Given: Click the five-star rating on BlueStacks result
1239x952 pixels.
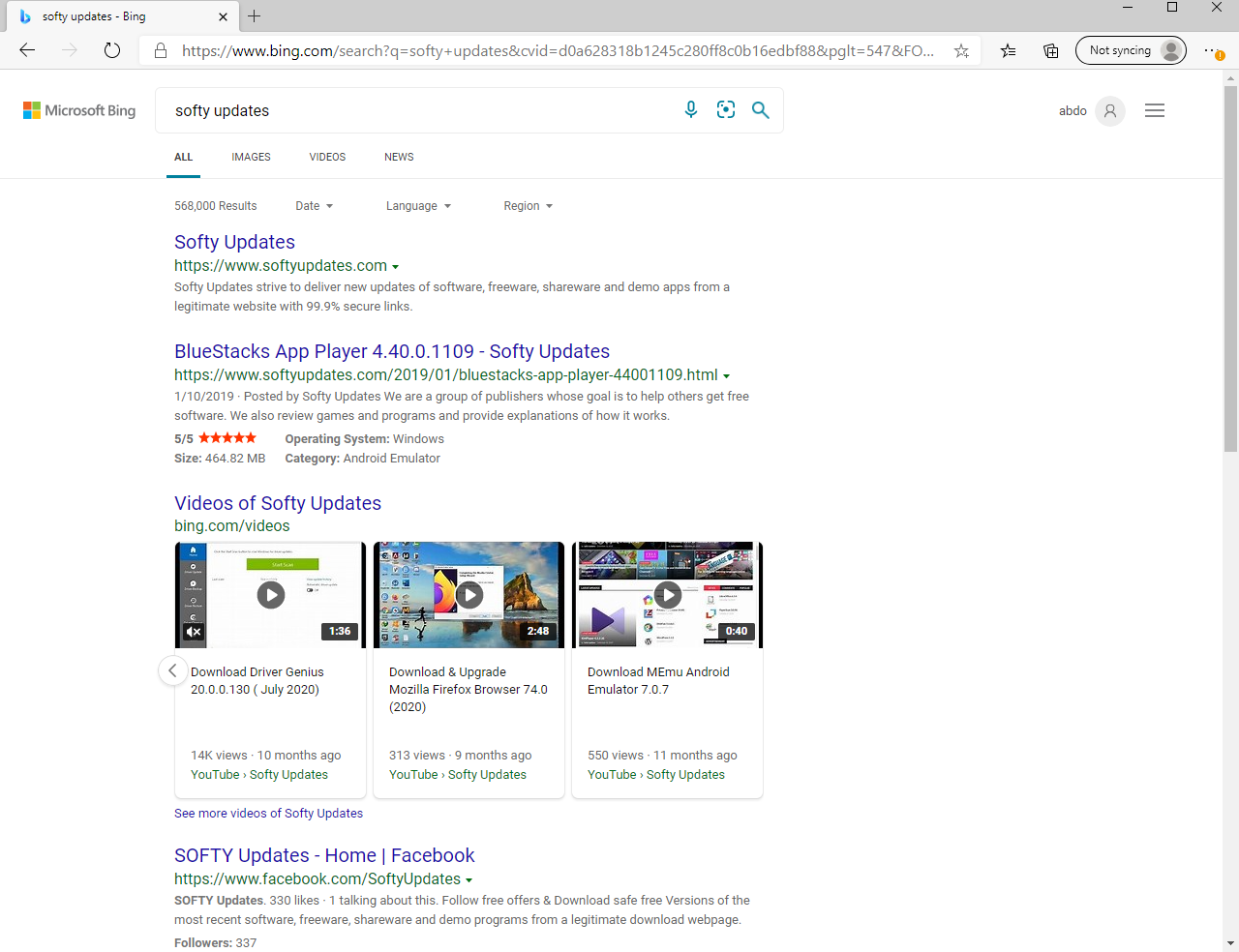Looking at the screenshot, I should pyautogui.click(x=227, y=438).
